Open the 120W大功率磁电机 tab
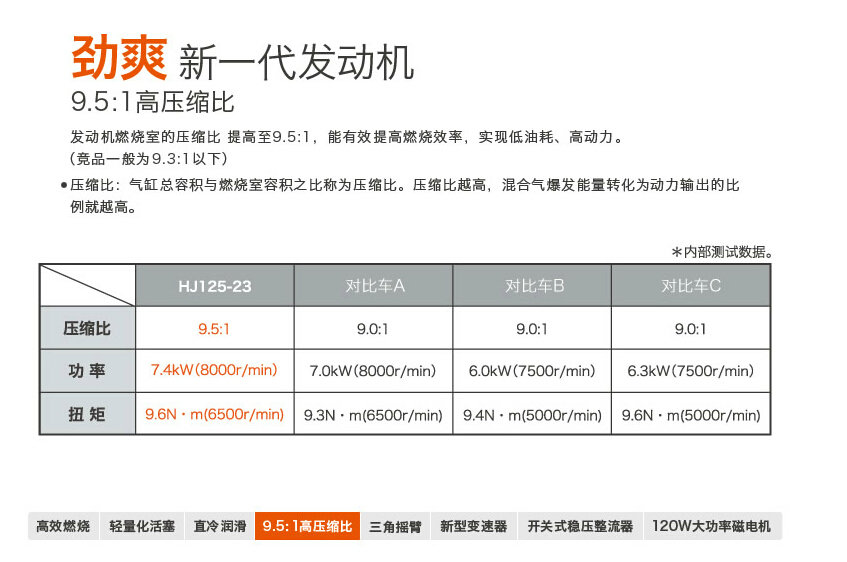847x562 pixels. coord(712,526)
